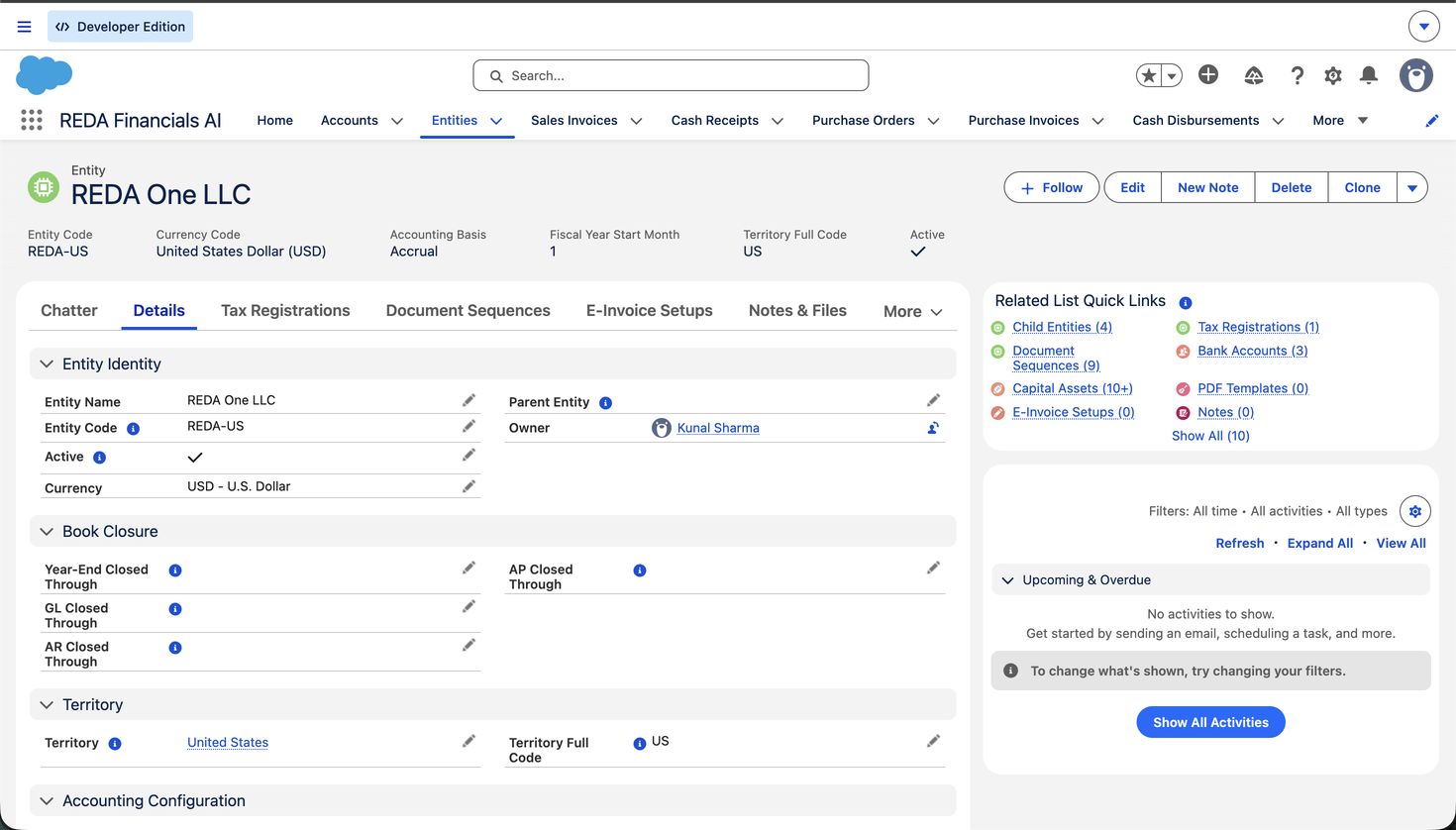Open Child Entities (4) quick link
1456x830 pixels.
click(1062, 327)
